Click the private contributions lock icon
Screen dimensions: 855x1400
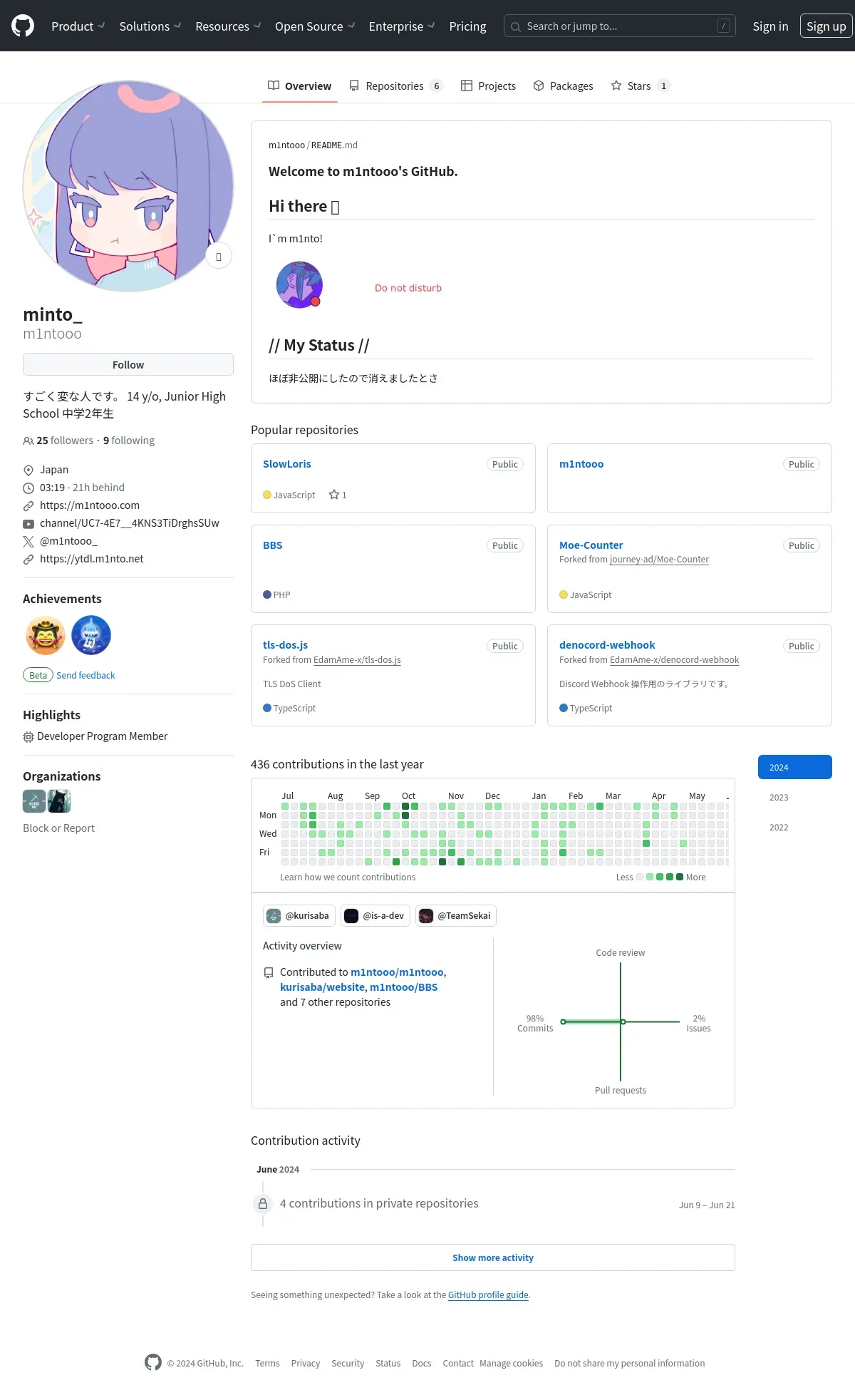(263, 1204)
